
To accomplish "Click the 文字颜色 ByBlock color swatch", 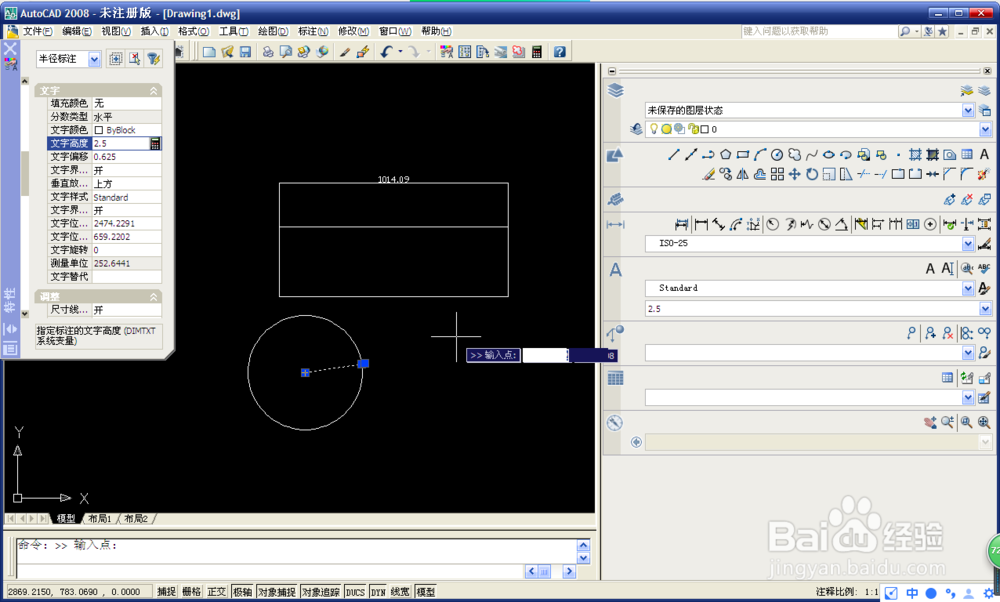I will coord(99,130).
